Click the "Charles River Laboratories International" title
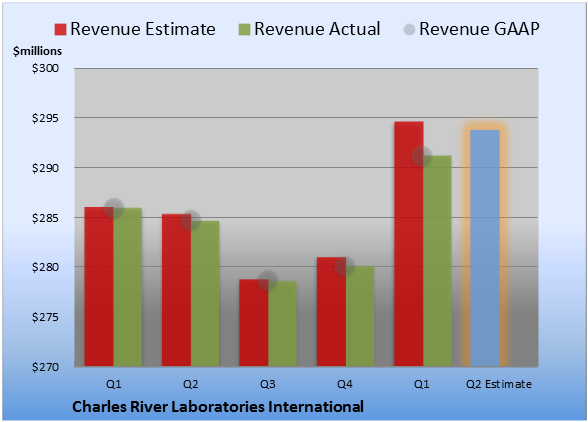 pos(218,407)
